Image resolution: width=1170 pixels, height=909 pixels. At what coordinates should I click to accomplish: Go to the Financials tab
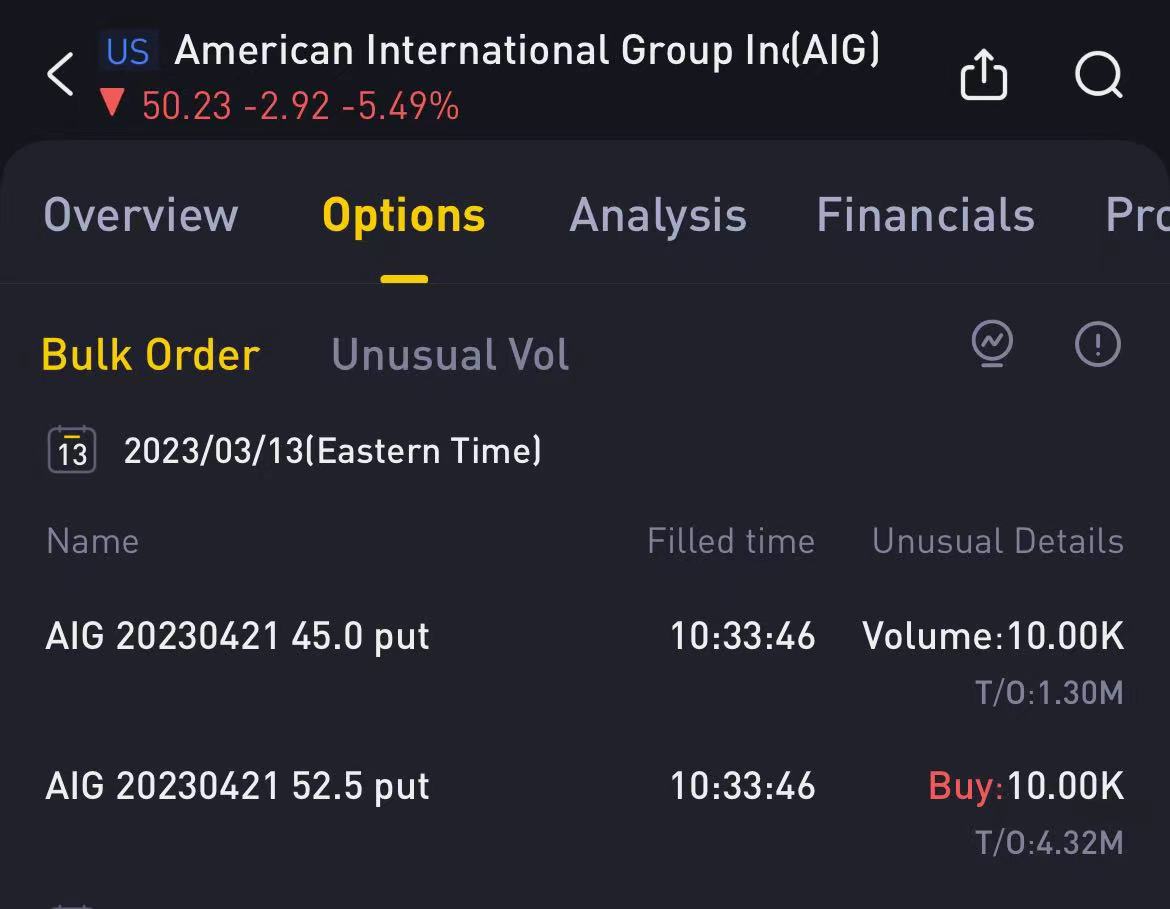pyautogui.click(x=925, y=215)
